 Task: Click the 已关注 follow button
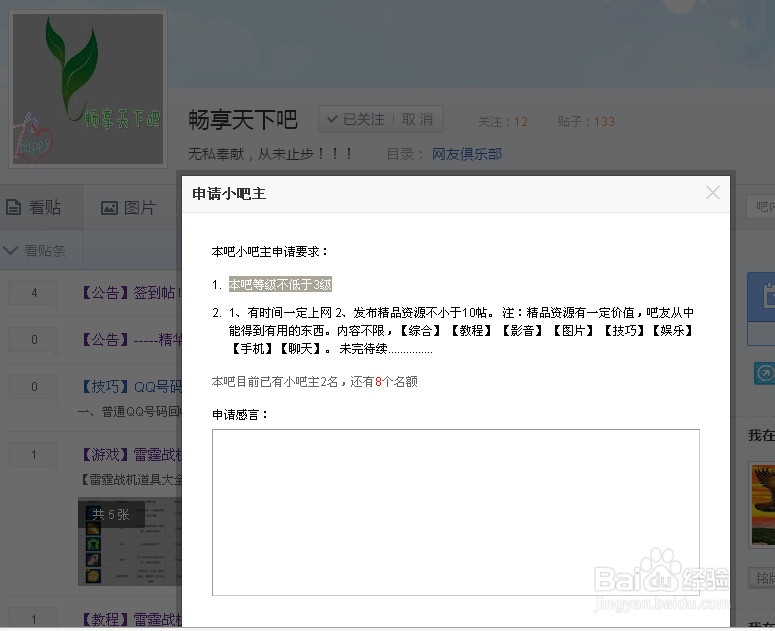[356, 119]
